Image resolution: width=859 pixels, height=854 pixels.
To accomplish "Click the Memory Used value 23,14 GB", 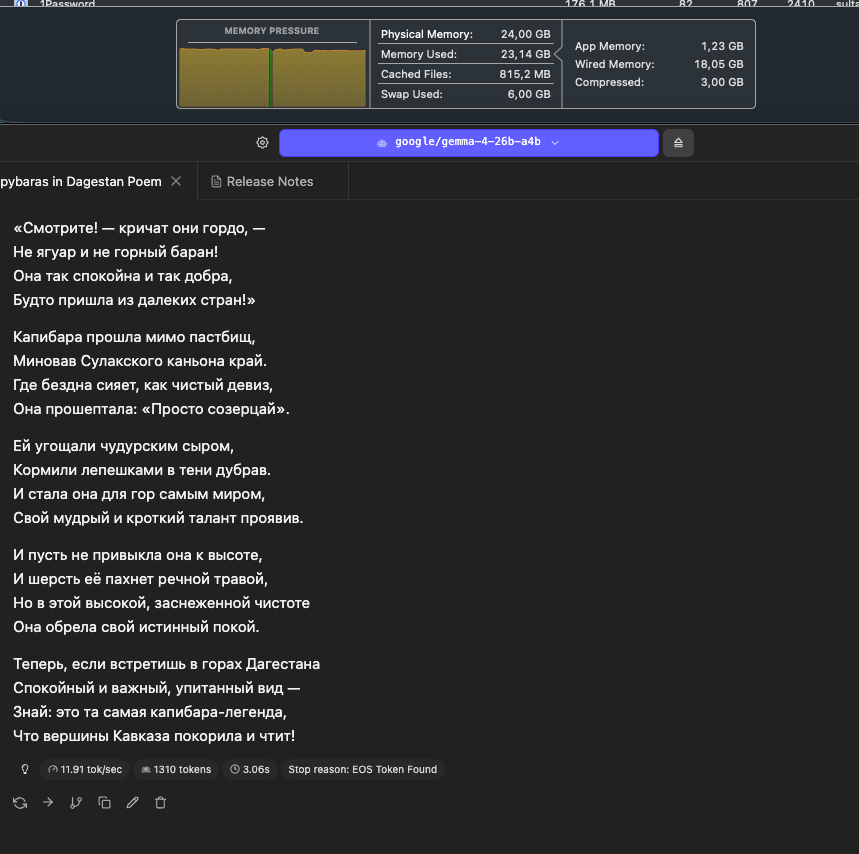I will [x=525, y=54].
